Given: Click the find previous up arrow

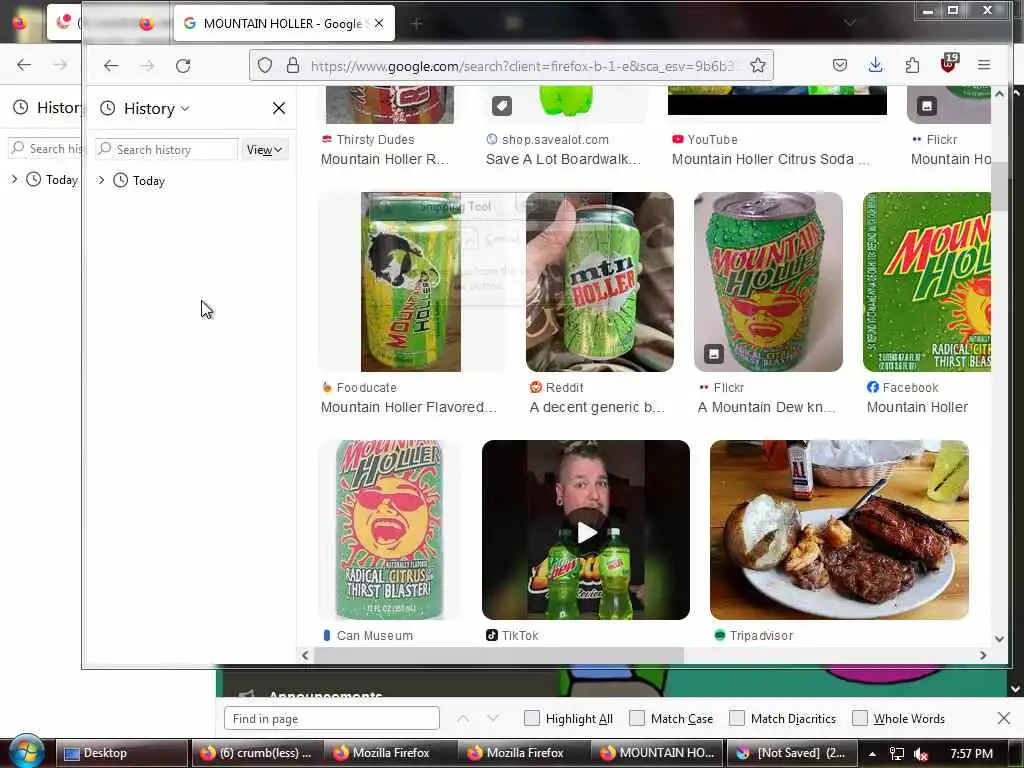Looking at the screenshot, I should 463,718.
